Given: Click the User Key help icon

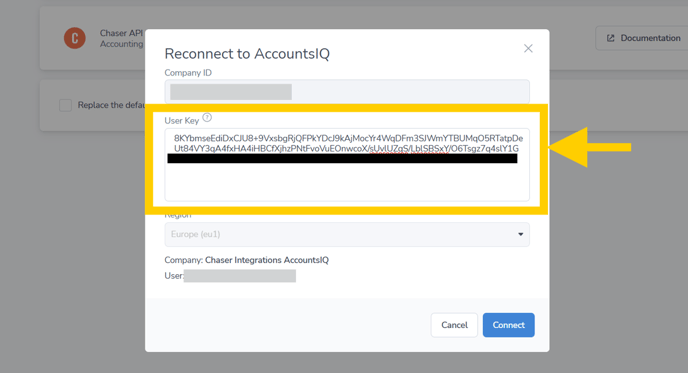Looking at the screenshot, I should [x=207, y=118].
